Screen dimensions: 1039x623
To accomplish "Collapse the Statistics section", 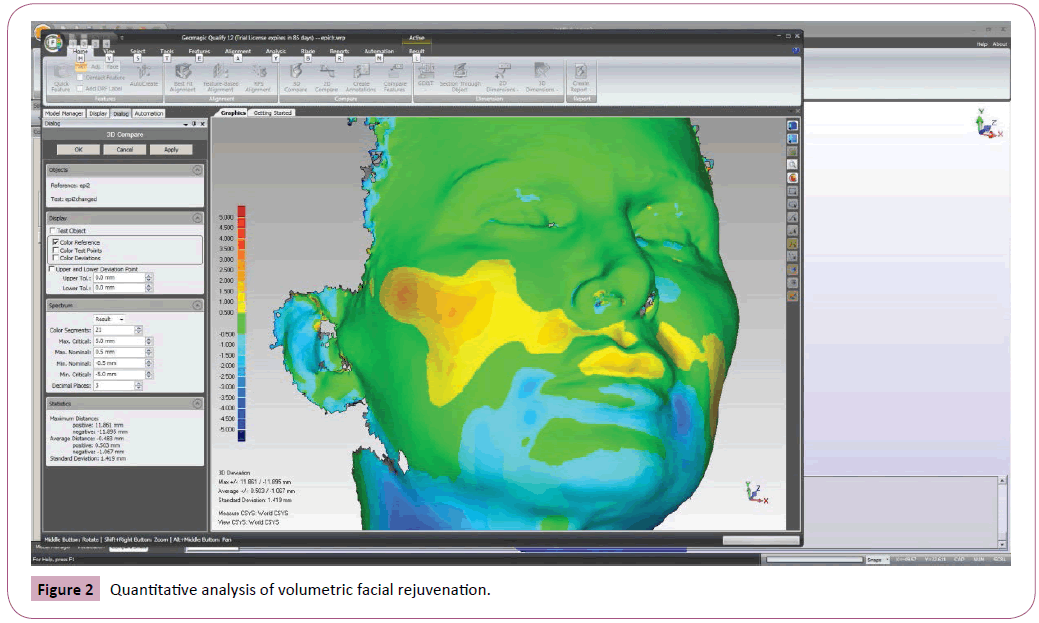I will coord(197,403).
